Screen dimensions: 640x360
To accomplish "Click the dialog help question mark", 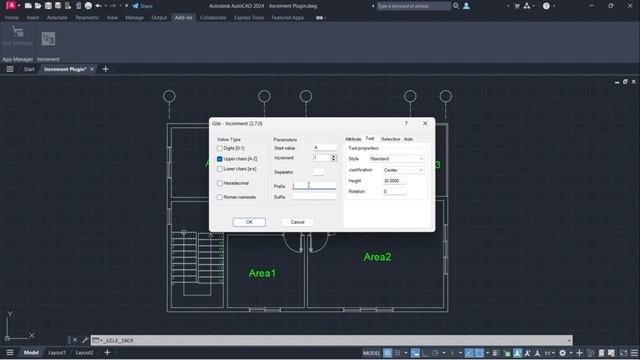I will click(406, 123).
